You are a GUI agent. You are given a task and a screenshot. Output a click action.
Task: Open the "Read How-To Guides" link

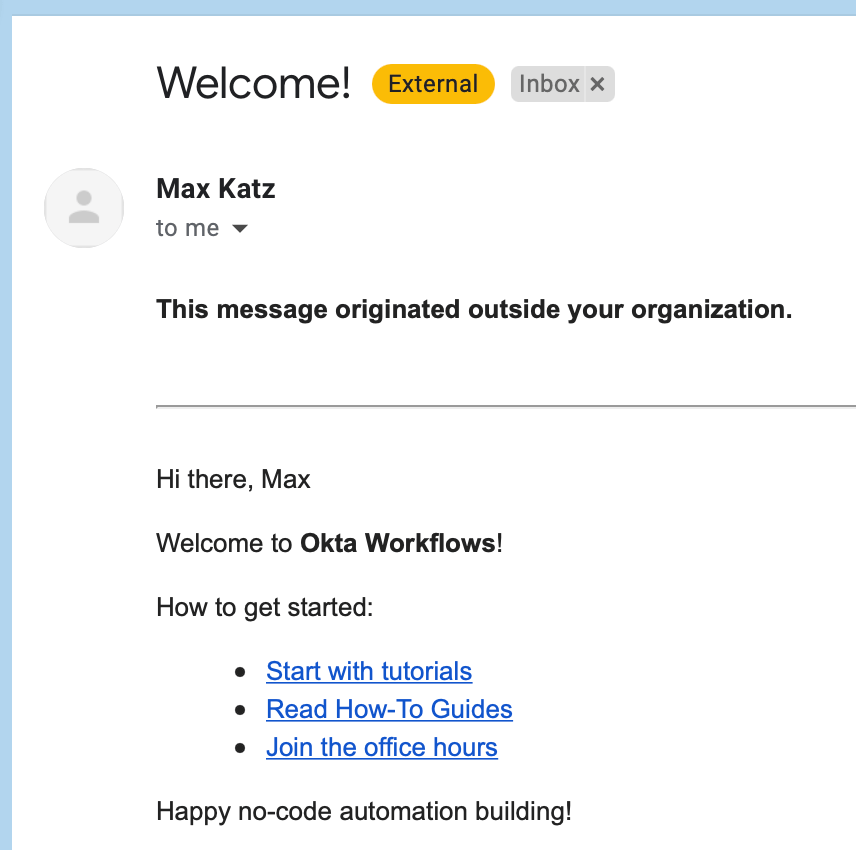(389, 709)
